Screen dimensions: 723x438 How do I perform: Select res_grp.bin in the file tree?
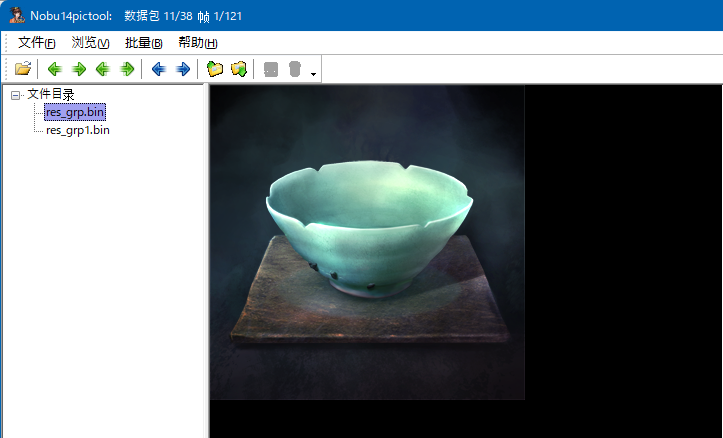point(74,112)
